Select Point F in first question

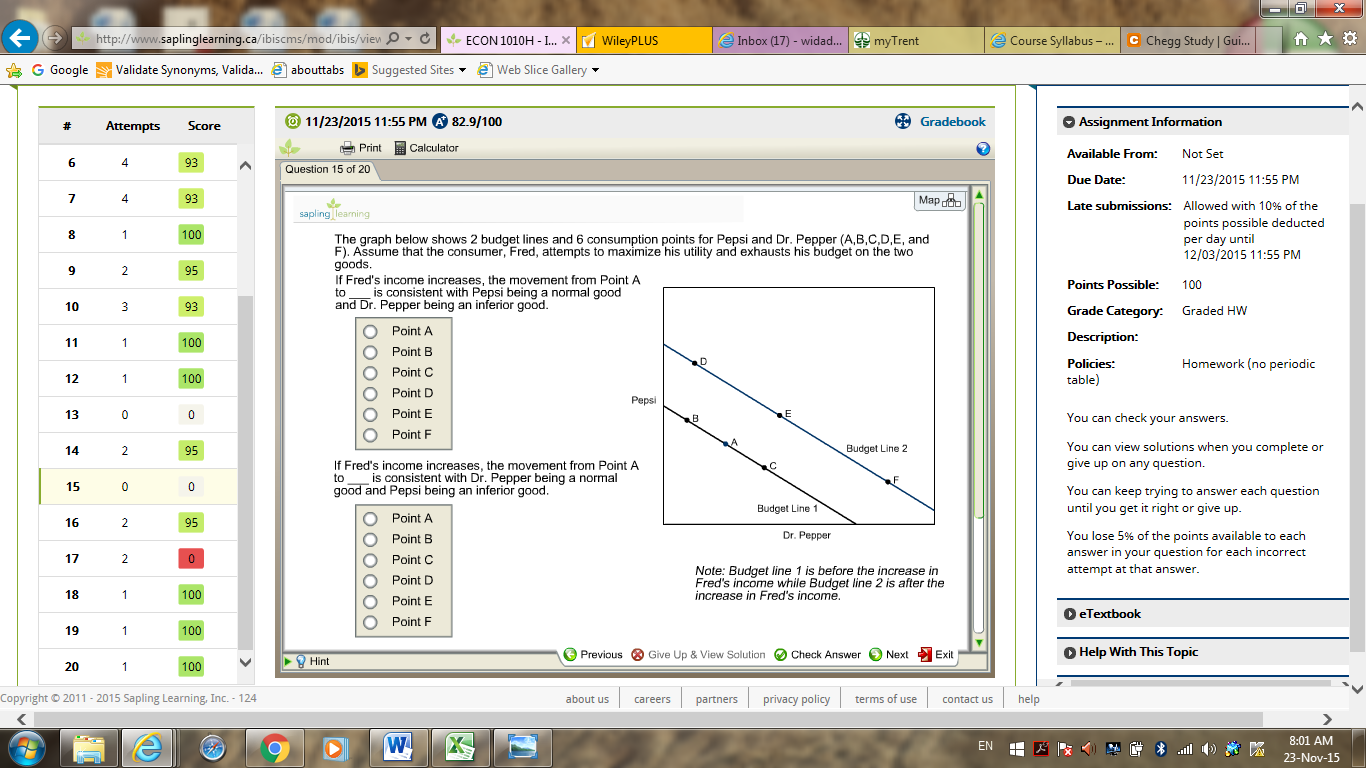point(370,435)
